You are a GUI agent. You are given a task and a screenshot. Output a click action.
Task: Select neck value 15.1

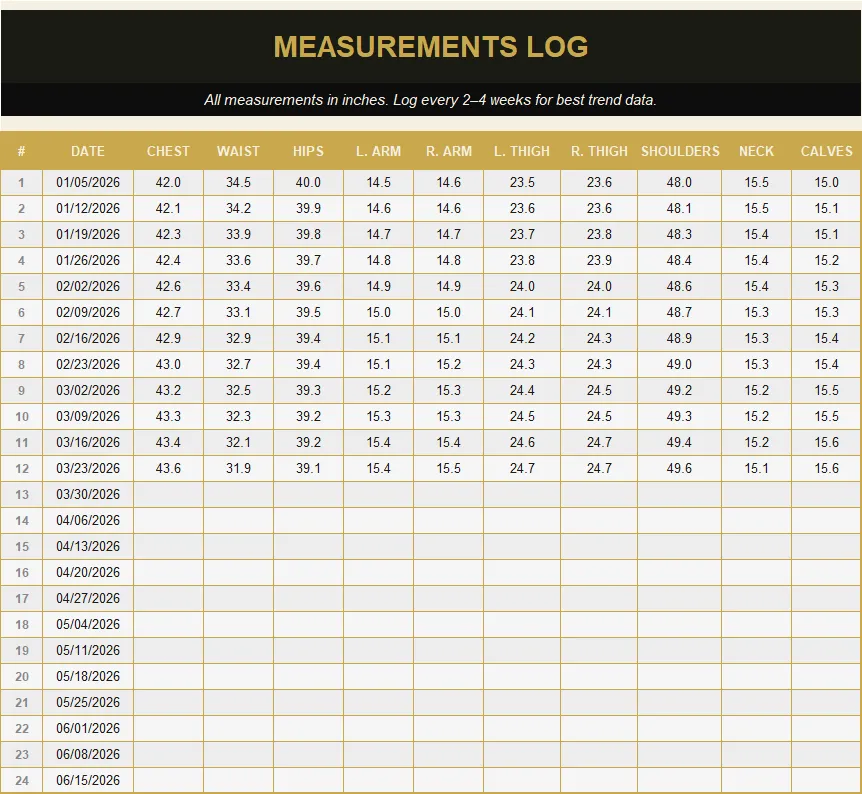756,468
